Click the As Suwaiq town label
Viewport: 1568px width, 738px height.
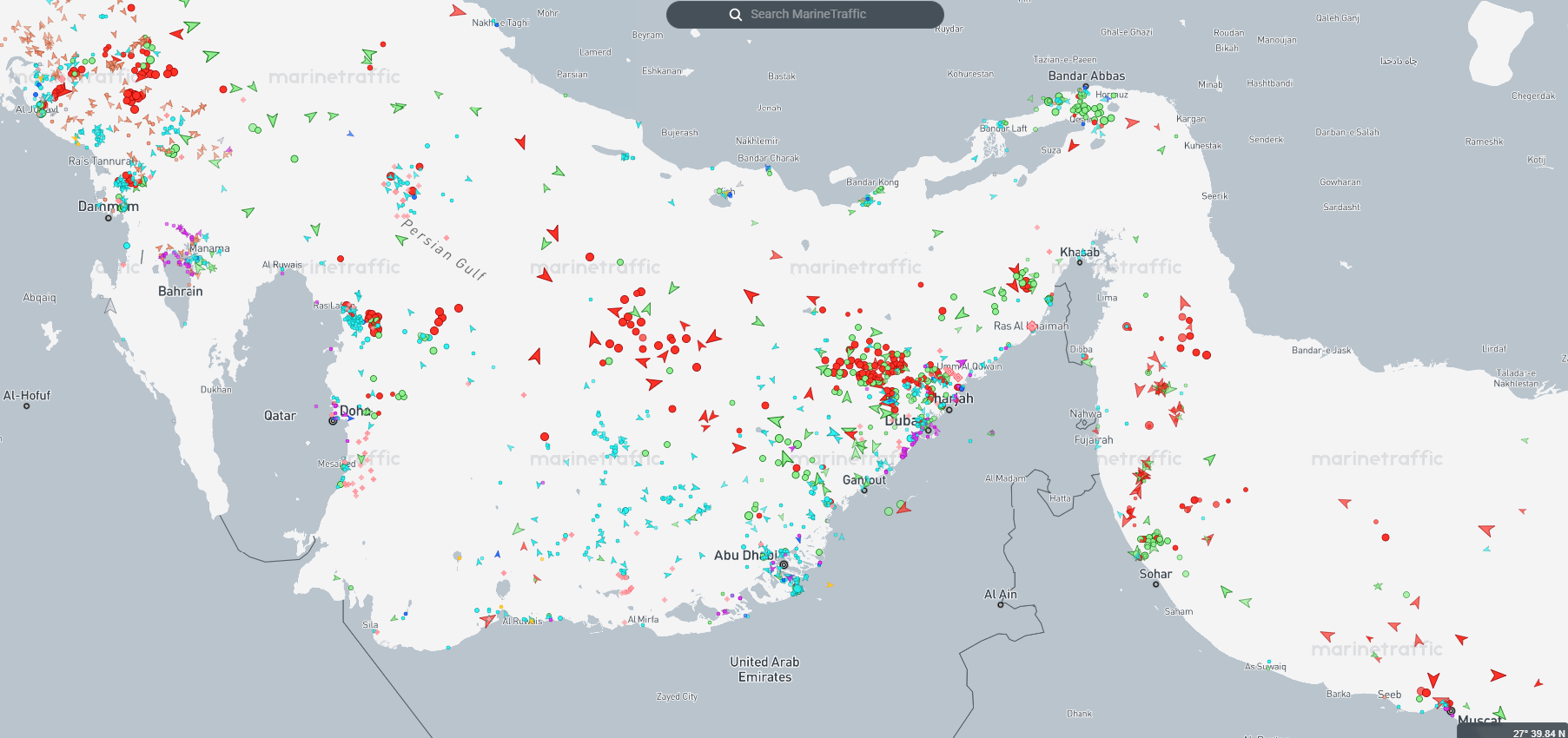coord(1266,667)
